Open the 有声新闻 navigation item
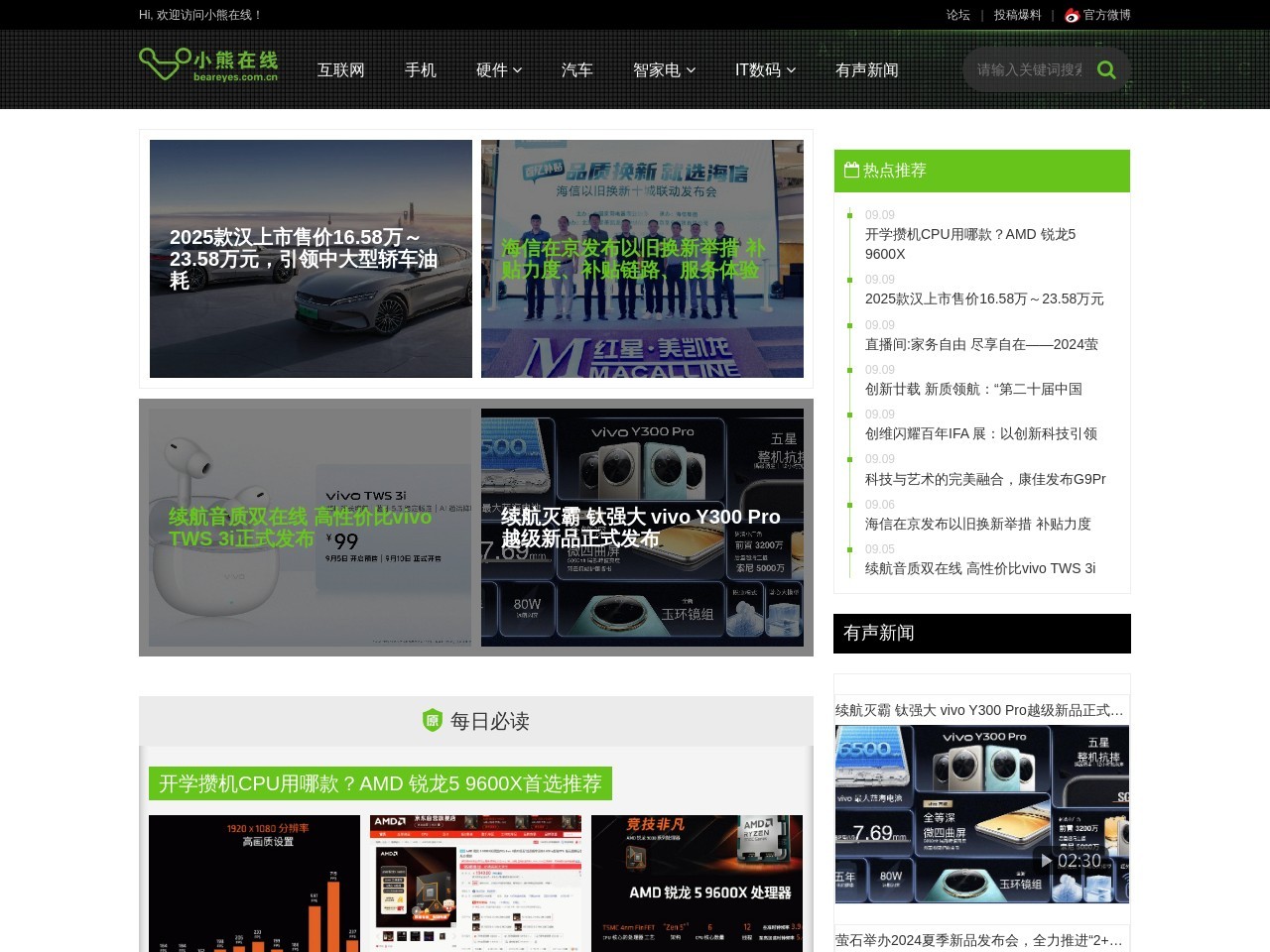1270x952 pixels. (867, 70)
